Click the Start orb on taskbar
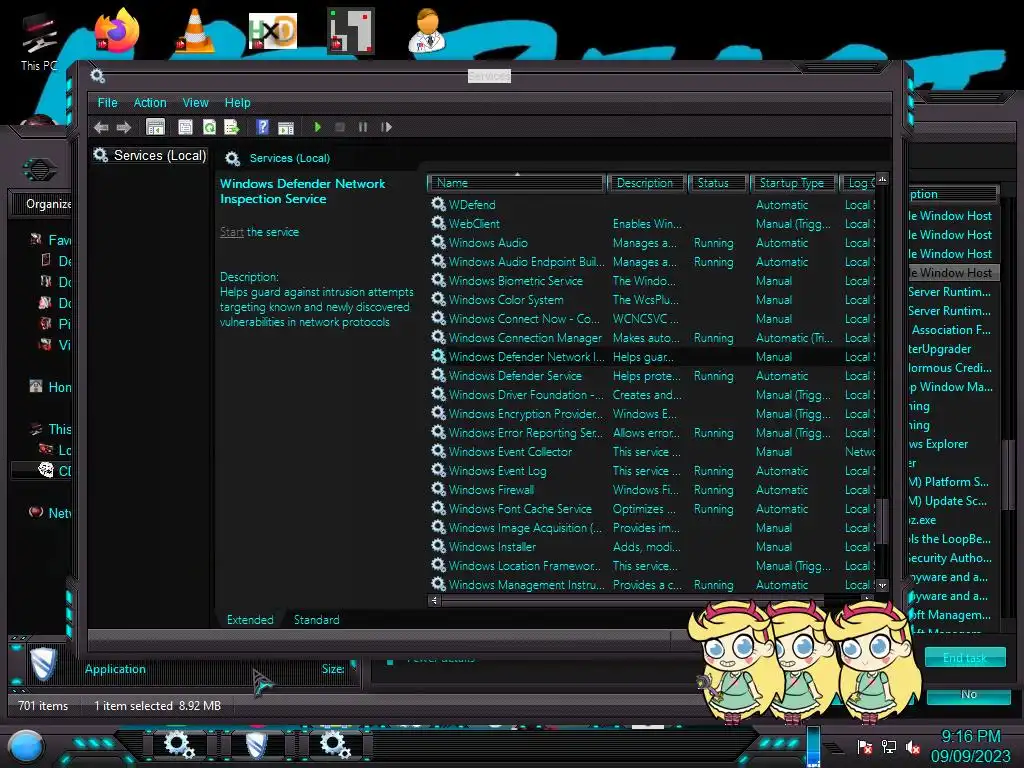This screenshot has height=768, width=1024. pos(26,745)
